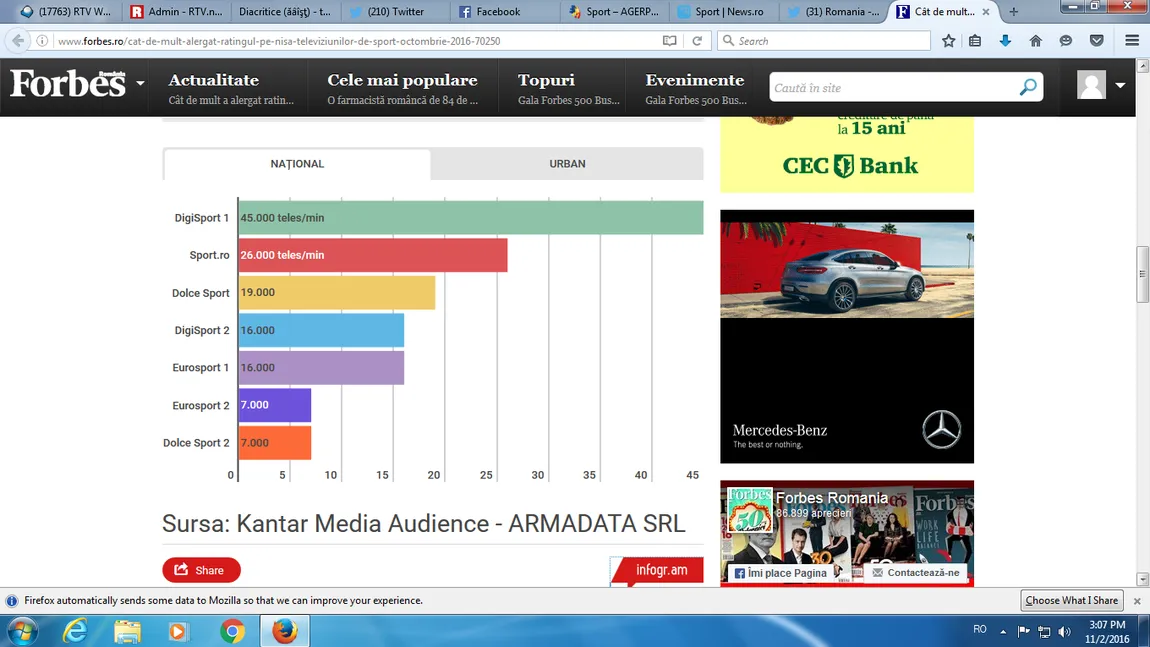Bookmark this page with the star icon
This screenshot has width=1150, height=647.
pos(948,41)
